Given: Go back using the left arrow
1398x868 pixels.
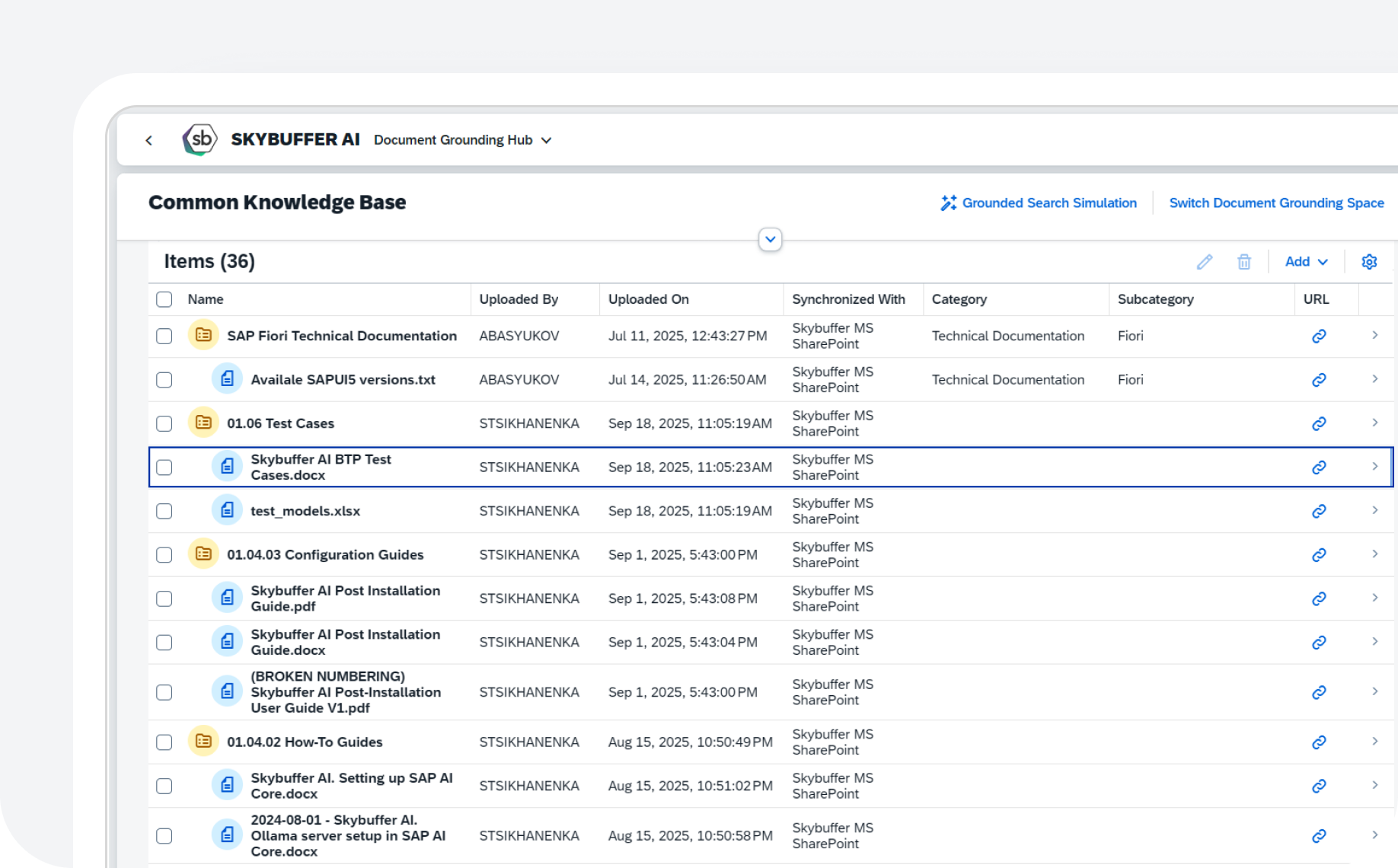Looking at the screenshot, I should (x=149, y=140).
